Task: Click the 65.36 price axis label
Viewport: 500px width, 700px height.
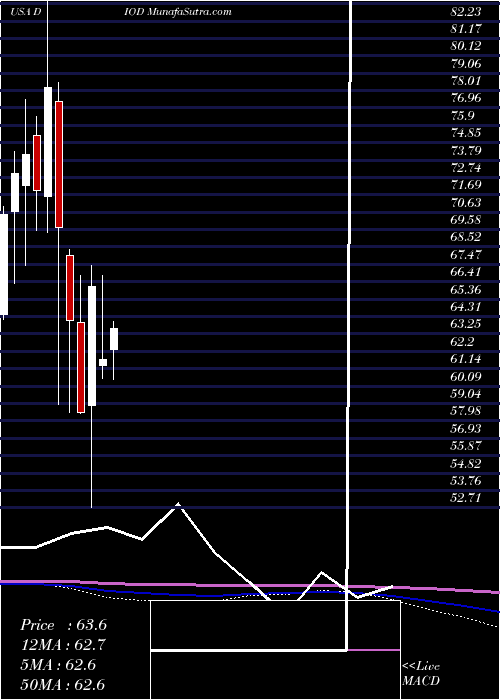Action: click(465, 290)
